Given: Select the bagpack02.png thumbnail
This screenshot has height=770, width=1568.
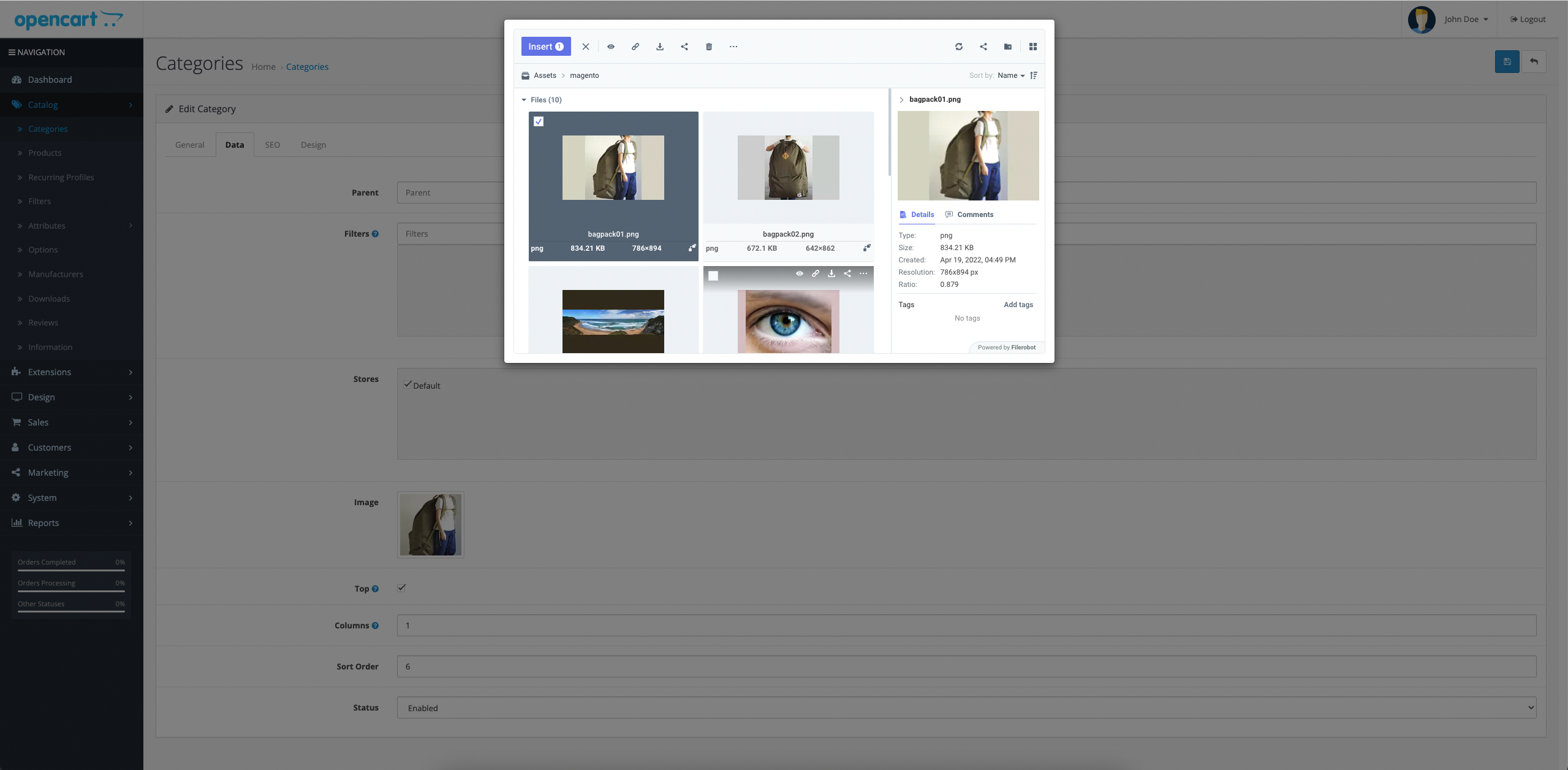Looking at the screenshot, I should pos(788,167).
